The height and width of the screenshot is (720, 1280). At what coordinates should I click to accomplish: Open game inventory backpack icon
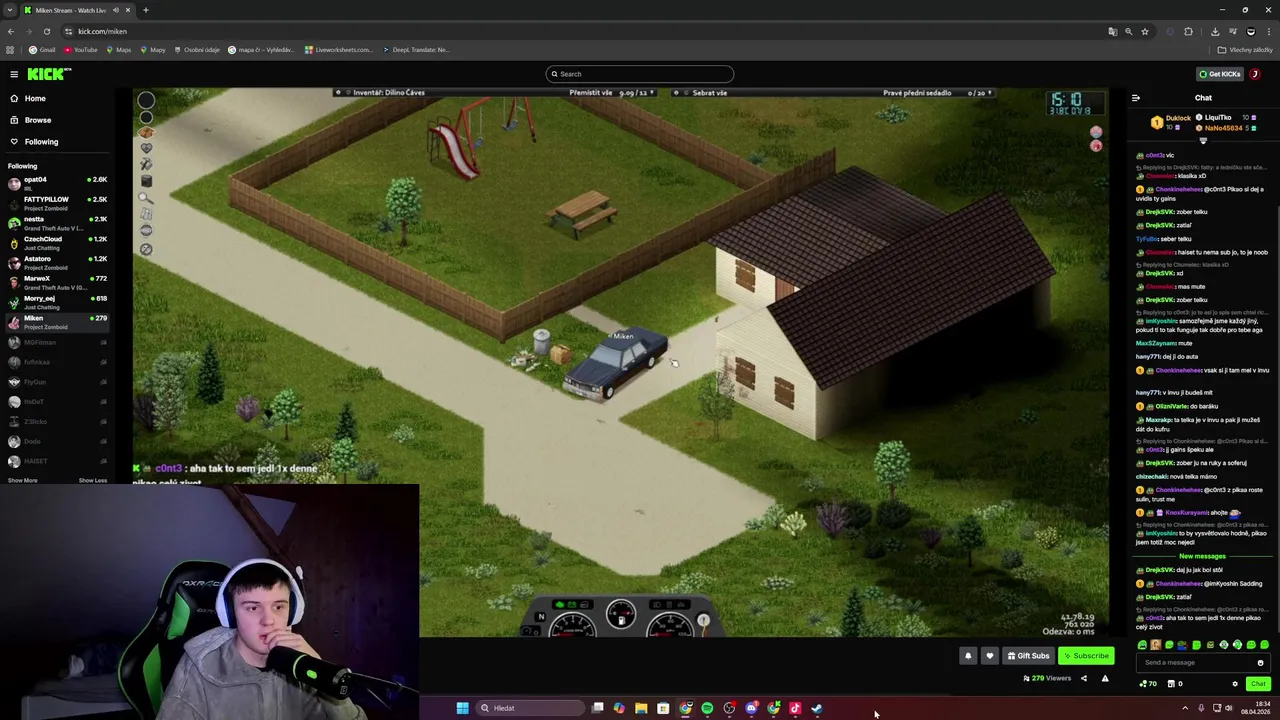point(146,132)
